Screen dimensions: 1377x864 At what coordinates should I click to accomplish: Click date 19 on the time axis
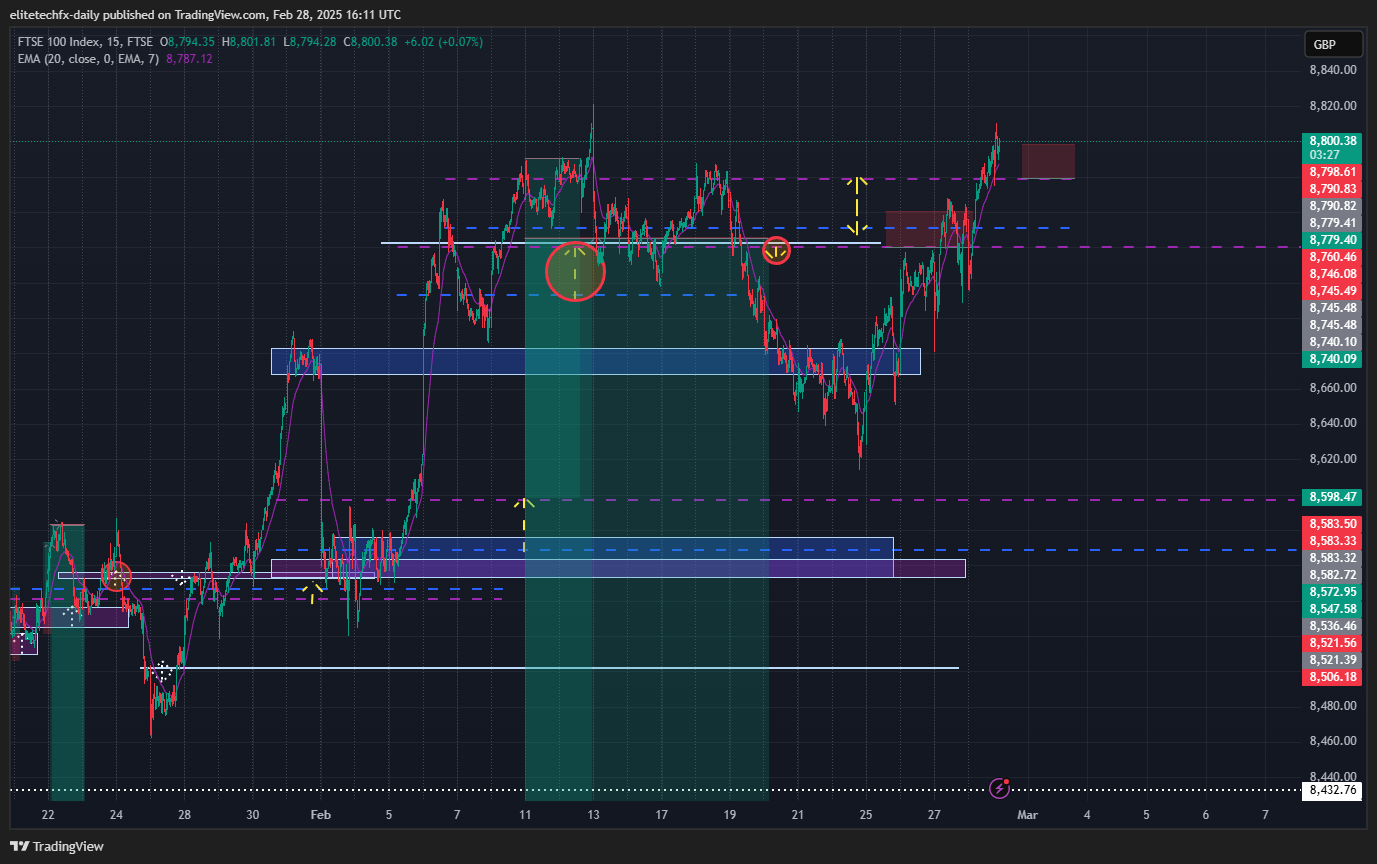coord(729,815)
